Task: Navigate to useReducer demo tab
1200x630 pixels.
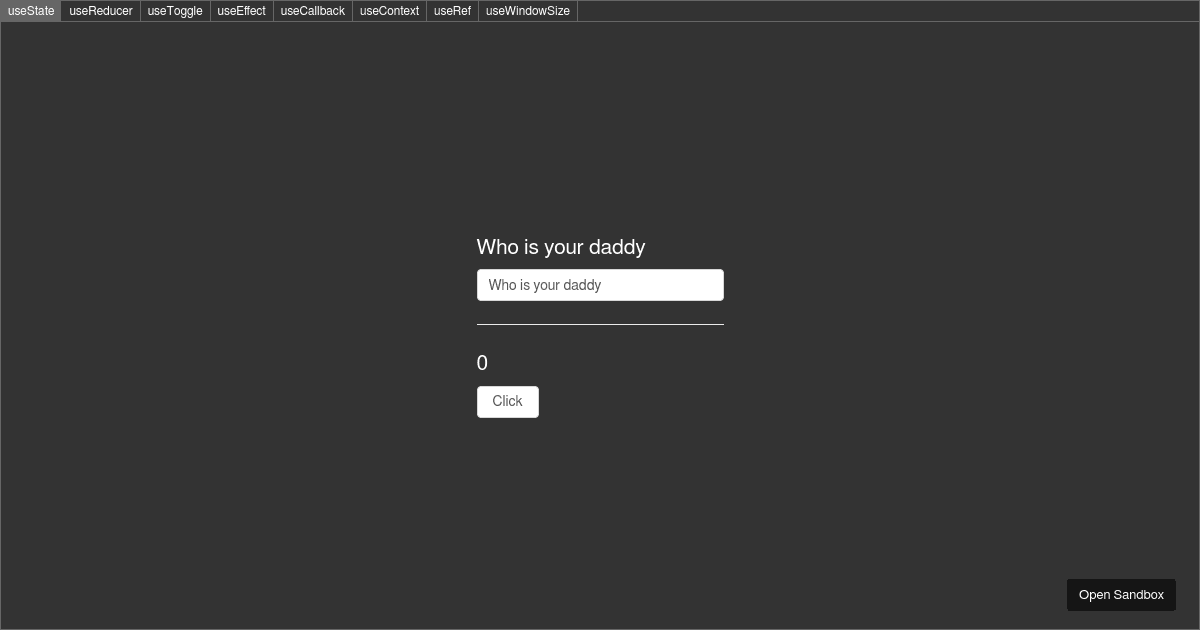Action: [100, 11]
